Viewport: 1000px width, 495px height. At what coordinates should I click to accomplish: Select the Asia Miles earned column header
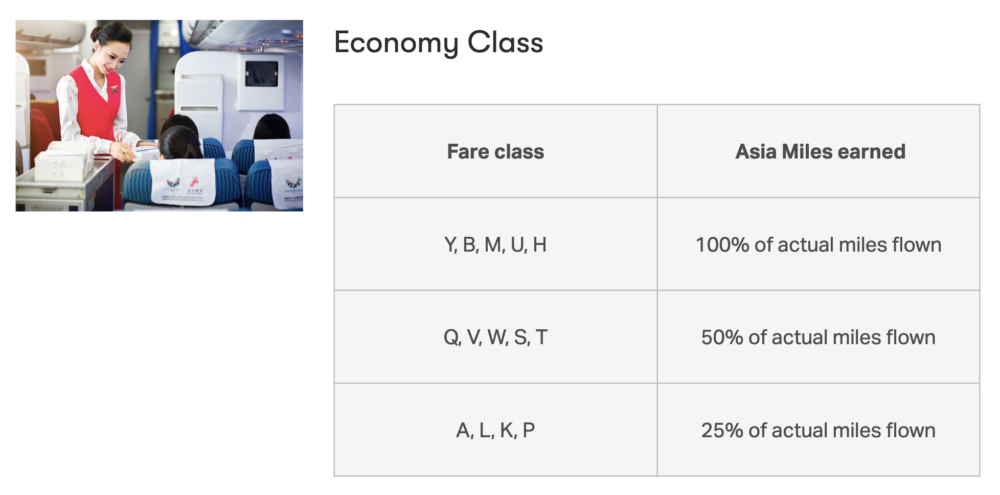[x=819, y=152]
